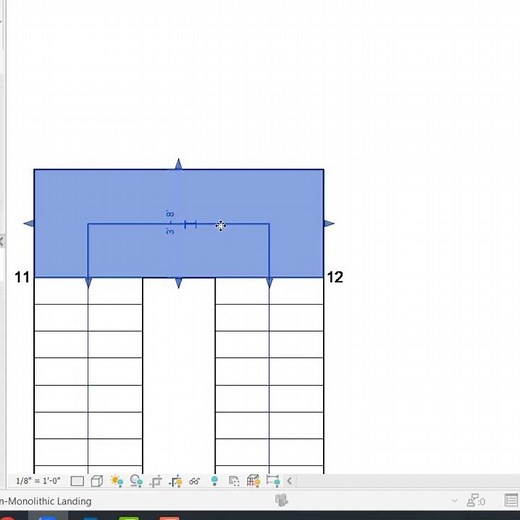This screenshot has width=520, height=520.
Task: Open Temporary Hide/Isolate glasses menu
Action: coord(194,481)
